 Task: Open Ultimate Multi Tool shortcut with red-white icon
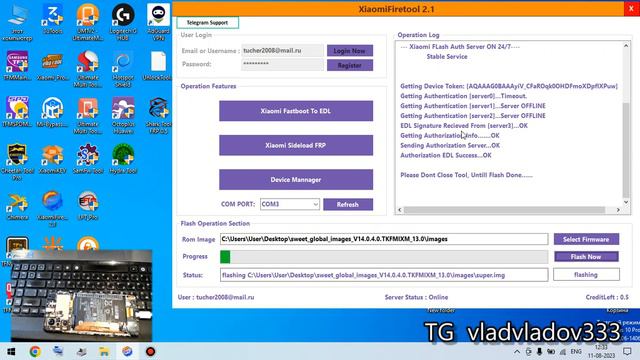coord(88,69)
